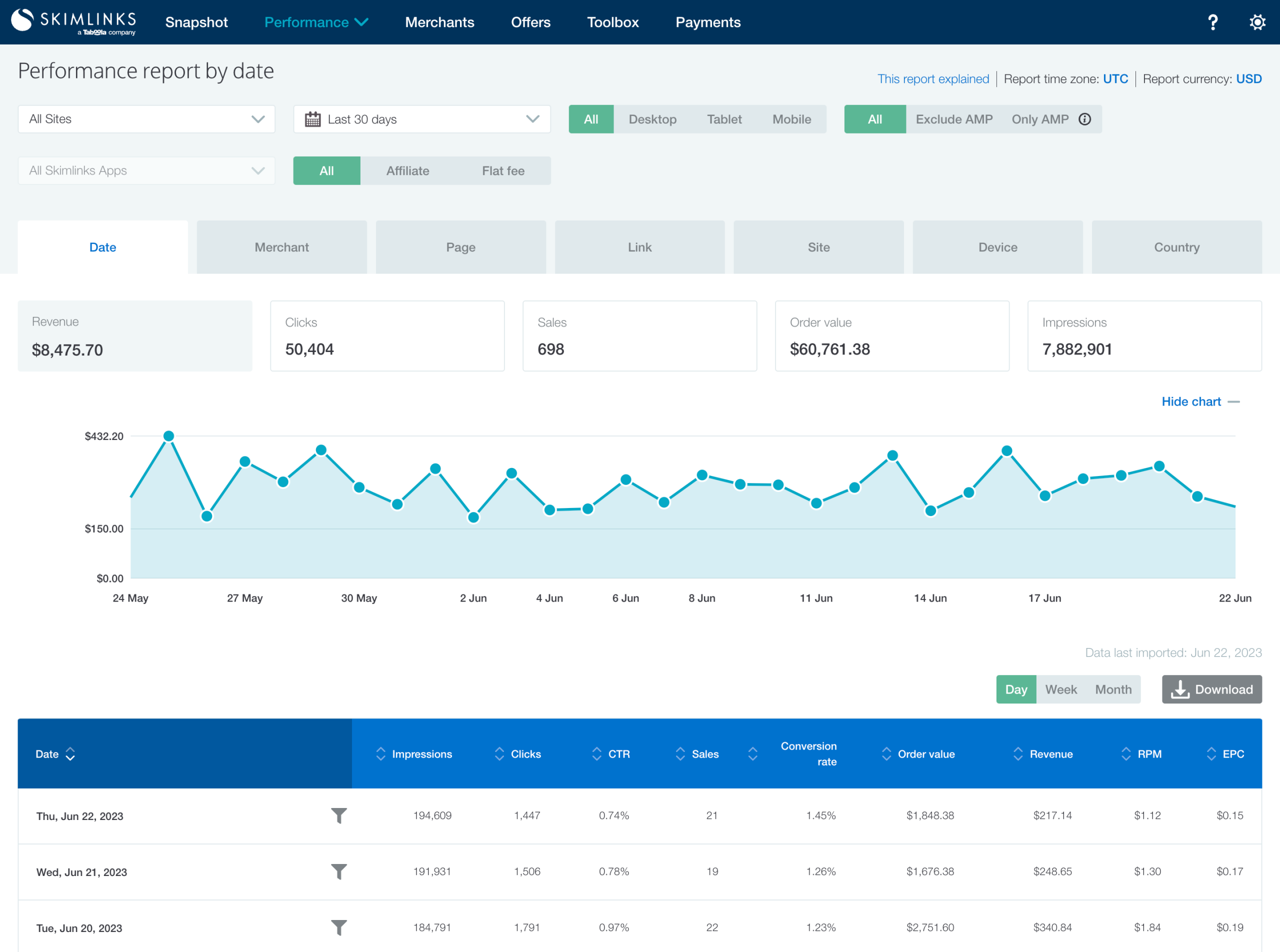Click funnel icon for Tue, Jun 20
1280x952 pixels.
pos(339,927)
